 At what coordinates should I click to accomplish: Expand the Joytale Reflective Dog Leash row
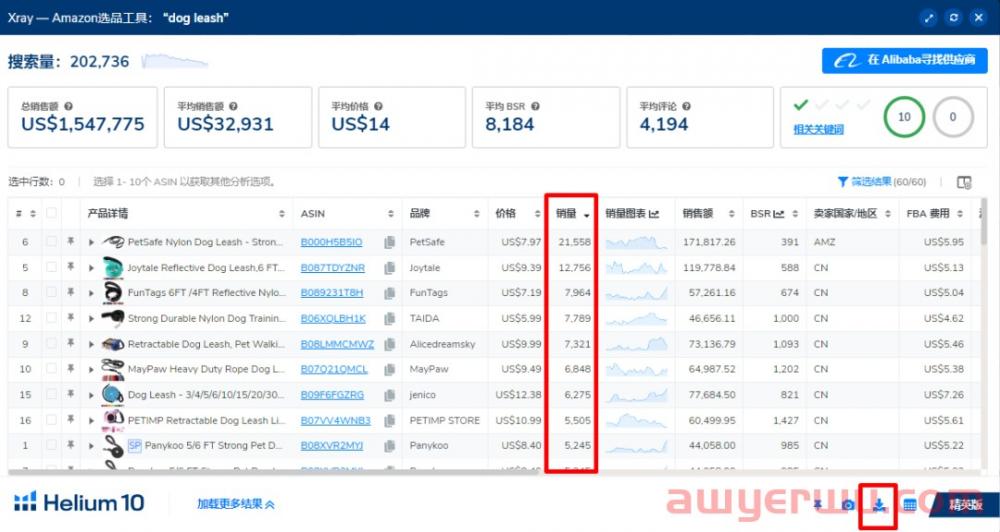tap(91, 268)
